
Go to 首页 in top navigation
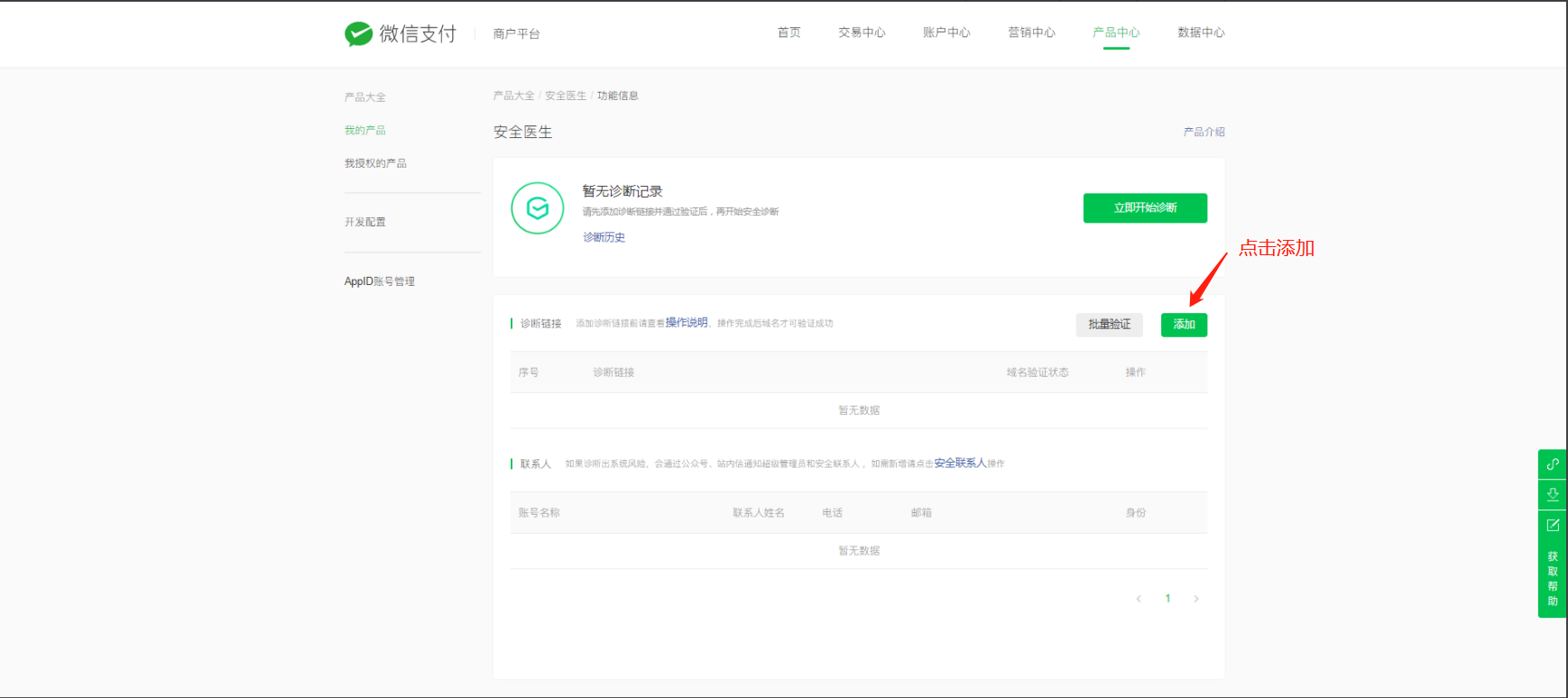point(789,32)
